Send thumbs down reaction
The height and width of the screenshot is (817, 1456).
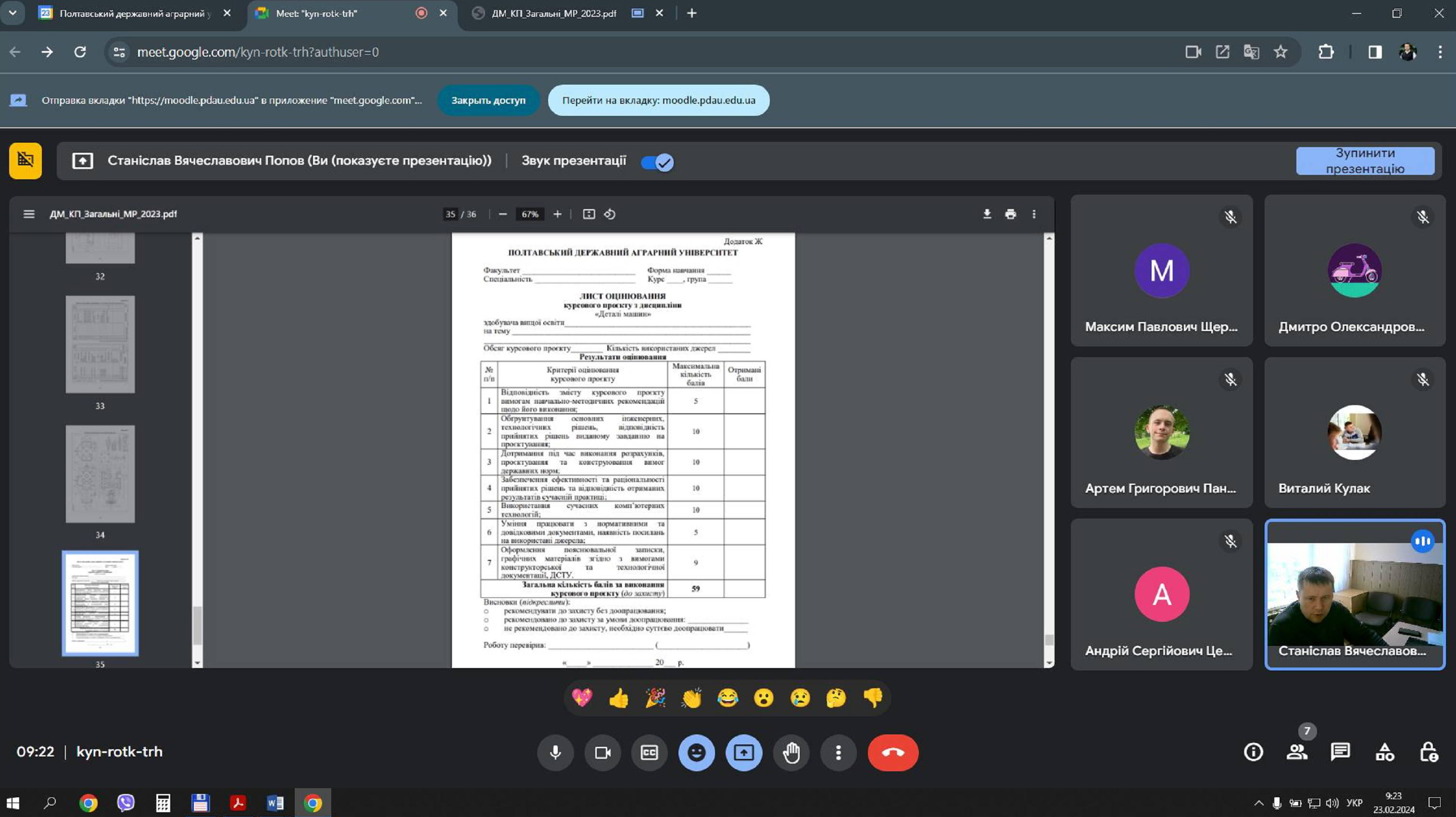tap(873, 698)
